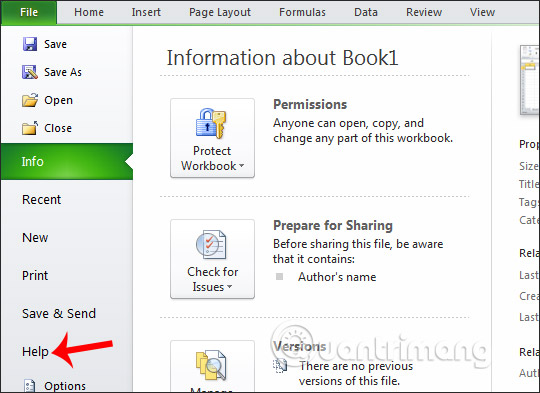Switch to the Insert ribbon tab
The height and width of the screenshot is (393, 540).
[146, 12]
